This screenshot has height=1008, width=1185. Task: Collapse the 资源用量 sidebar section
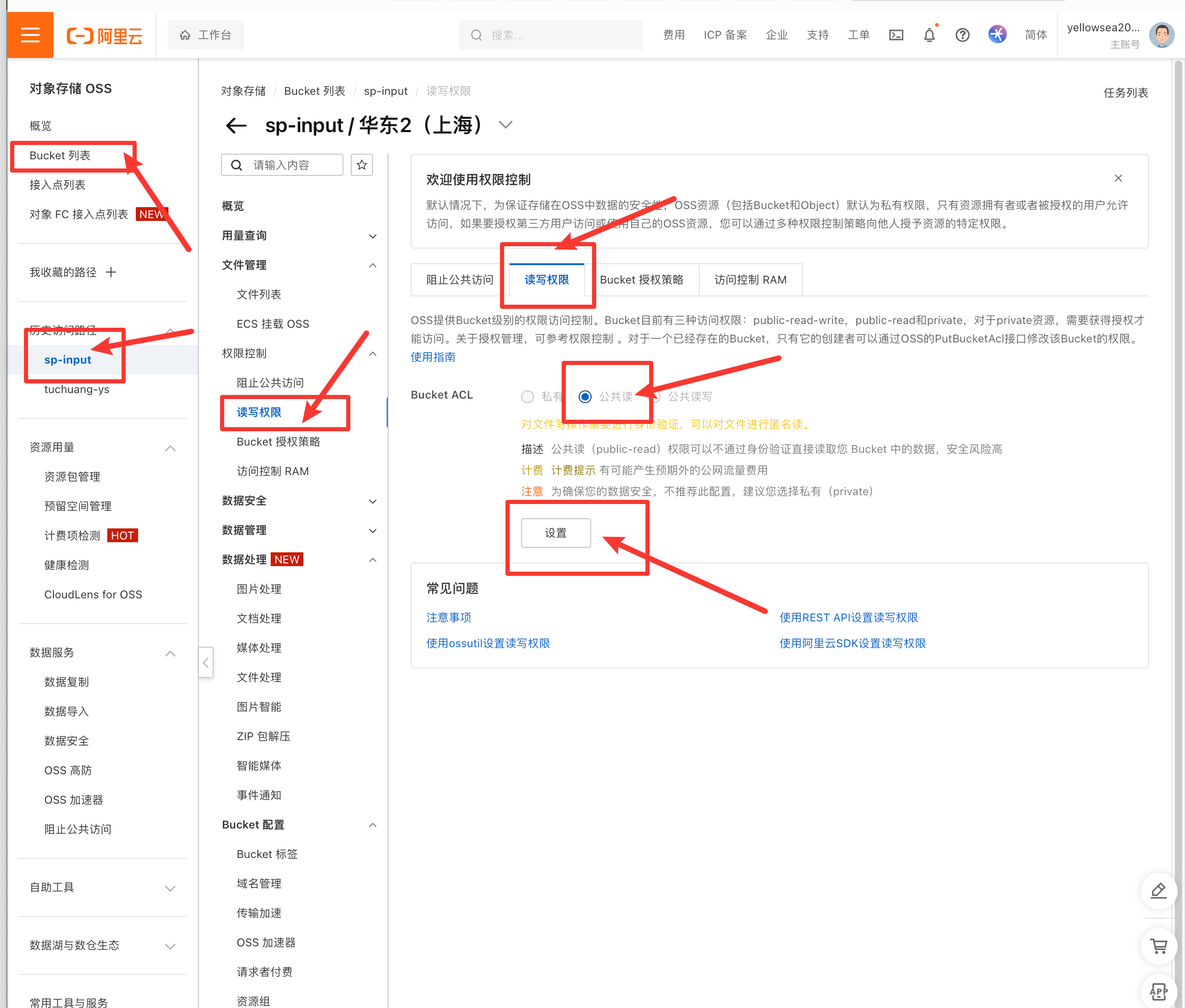(170, 448)
